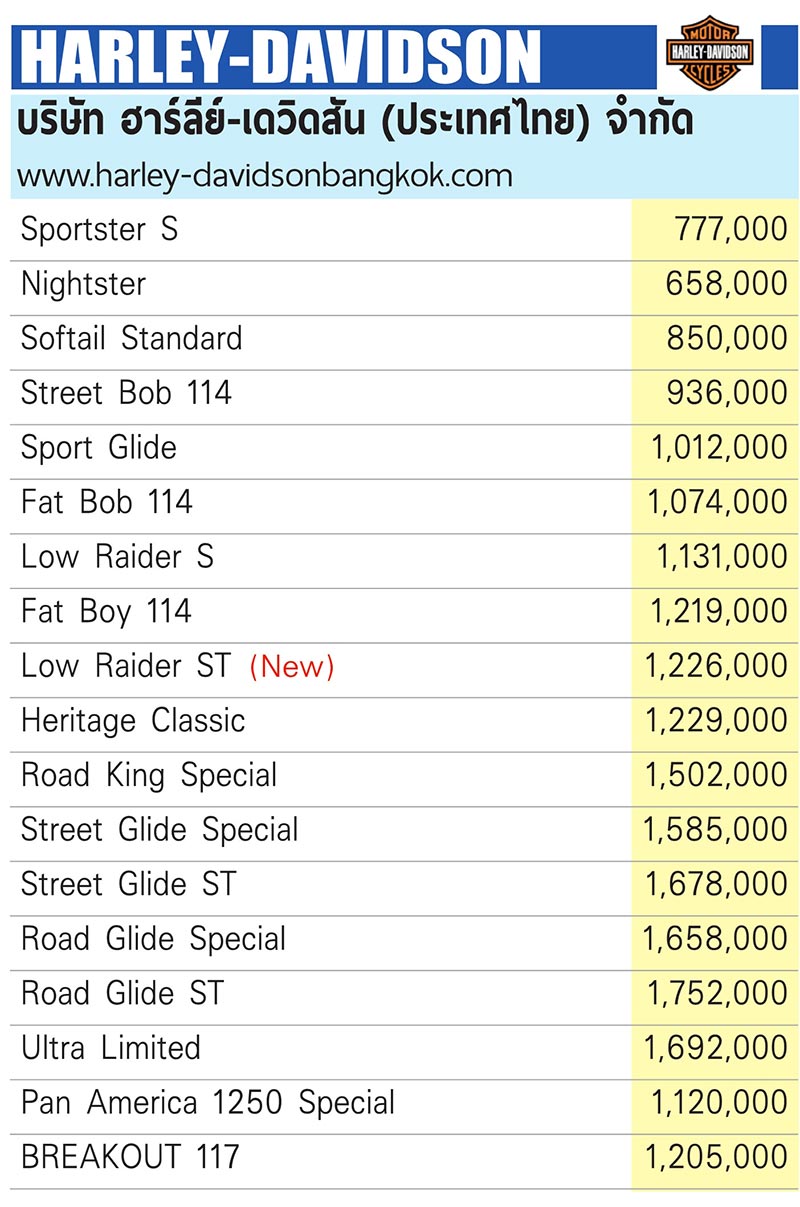The width and height of the screenshot is (800, 1207).
Task: Select the Road Glide ST model
Action: (x=122, y=993)
